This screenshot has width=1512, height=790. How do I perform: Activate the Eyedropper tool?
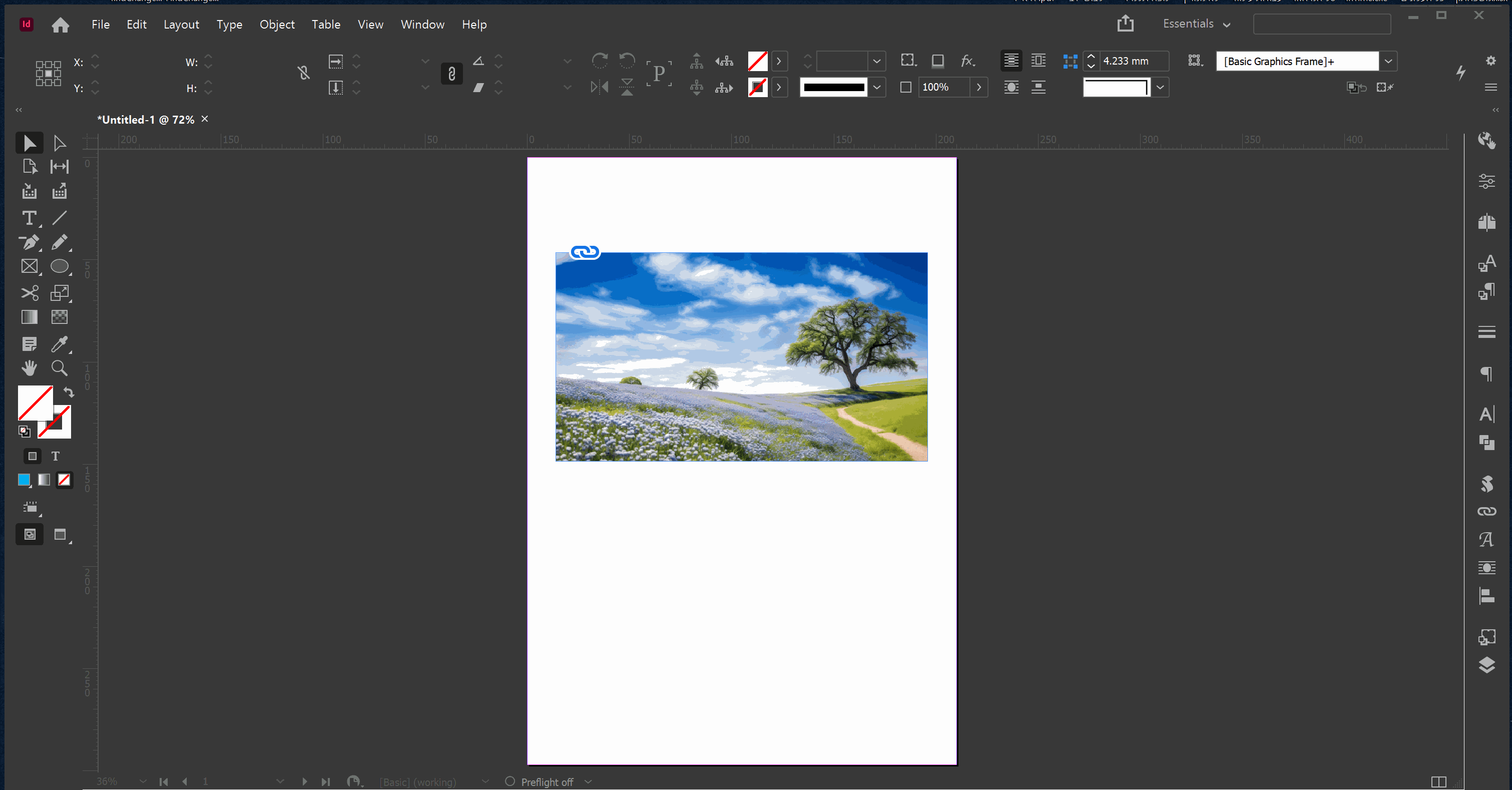click(59, 344)
